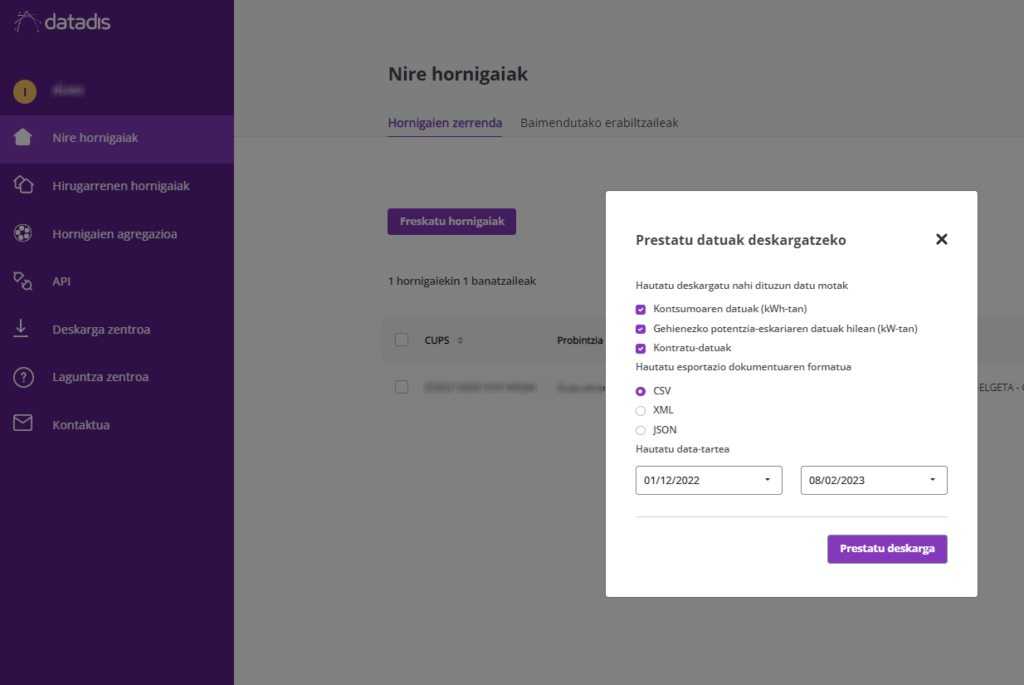Viewport: 1024px width, 685px height.
Task: Open the start date dropdown 01/12/2022
Action: coord(709,480)
